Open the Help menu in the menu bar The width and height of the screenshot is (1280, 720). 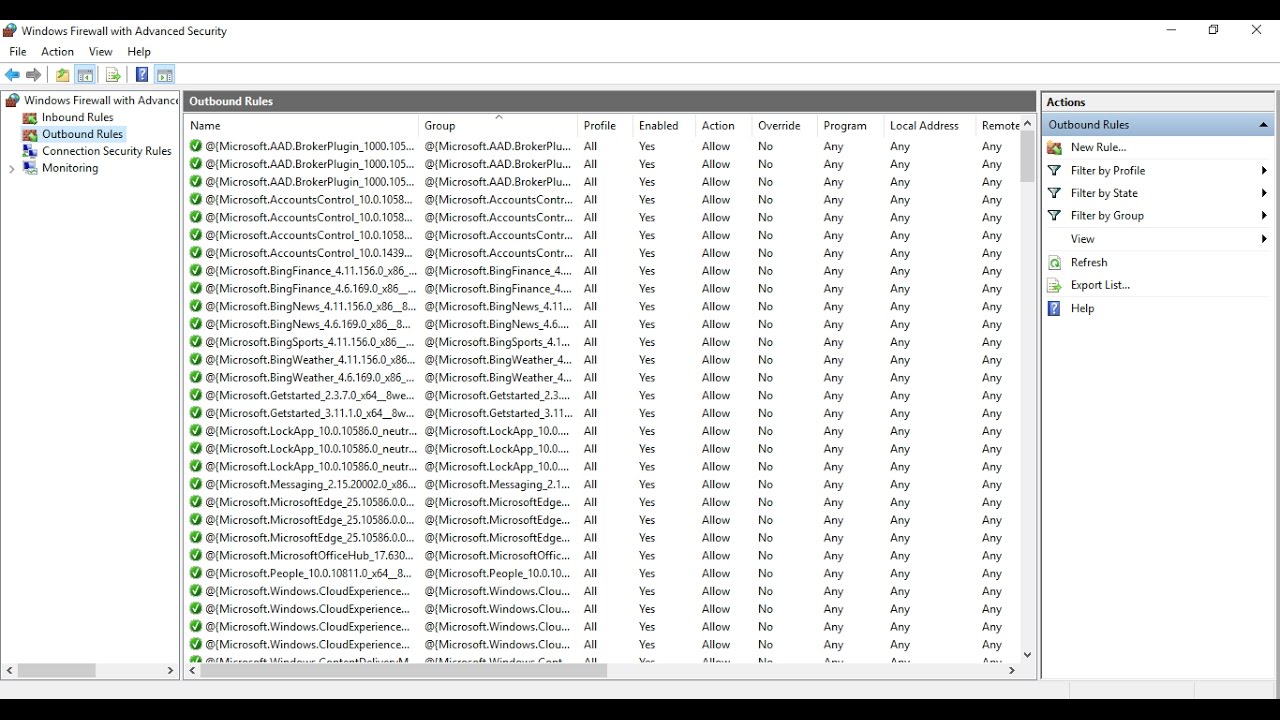point(139,52)
